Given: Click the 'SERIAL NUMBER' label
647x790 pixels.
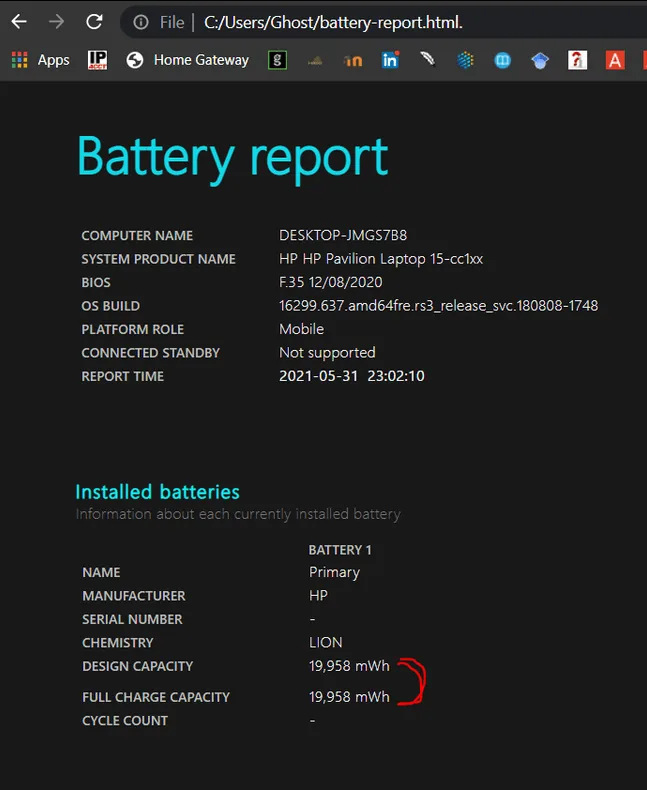Looking at the screenshot, I should [x=132, y=619].
